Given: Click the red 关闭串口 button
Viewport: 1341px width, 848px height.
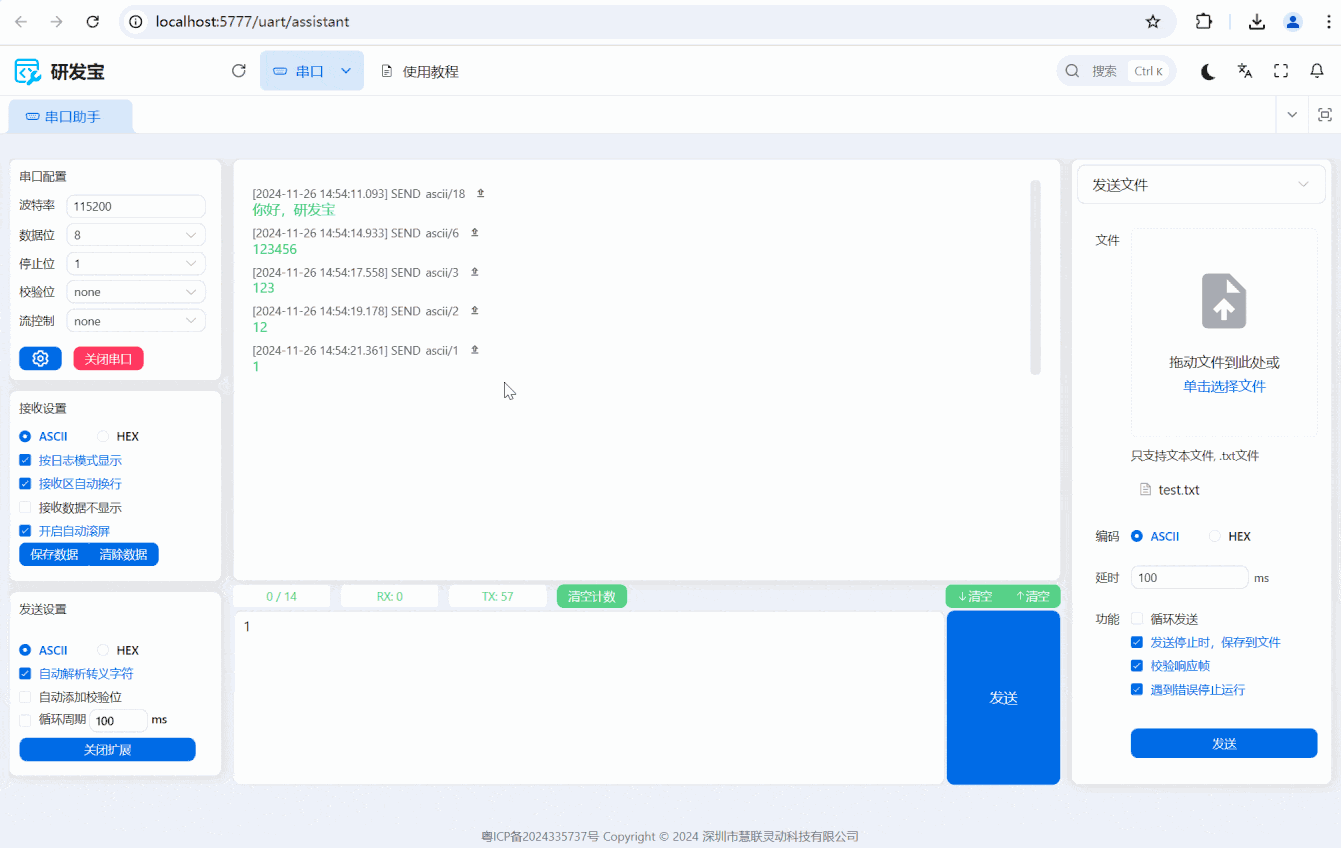Looking at the screenshot, I should tap(108, 359).
